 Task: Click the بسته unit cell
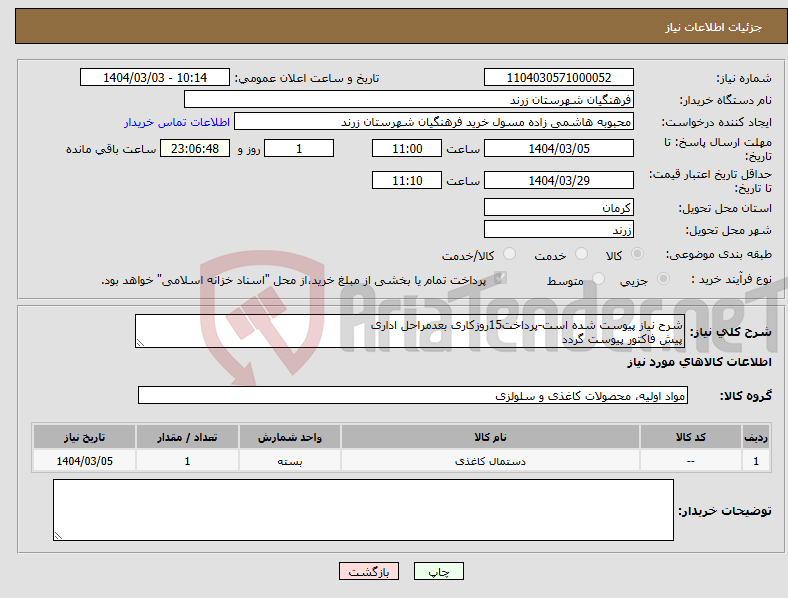coord(290,461)
